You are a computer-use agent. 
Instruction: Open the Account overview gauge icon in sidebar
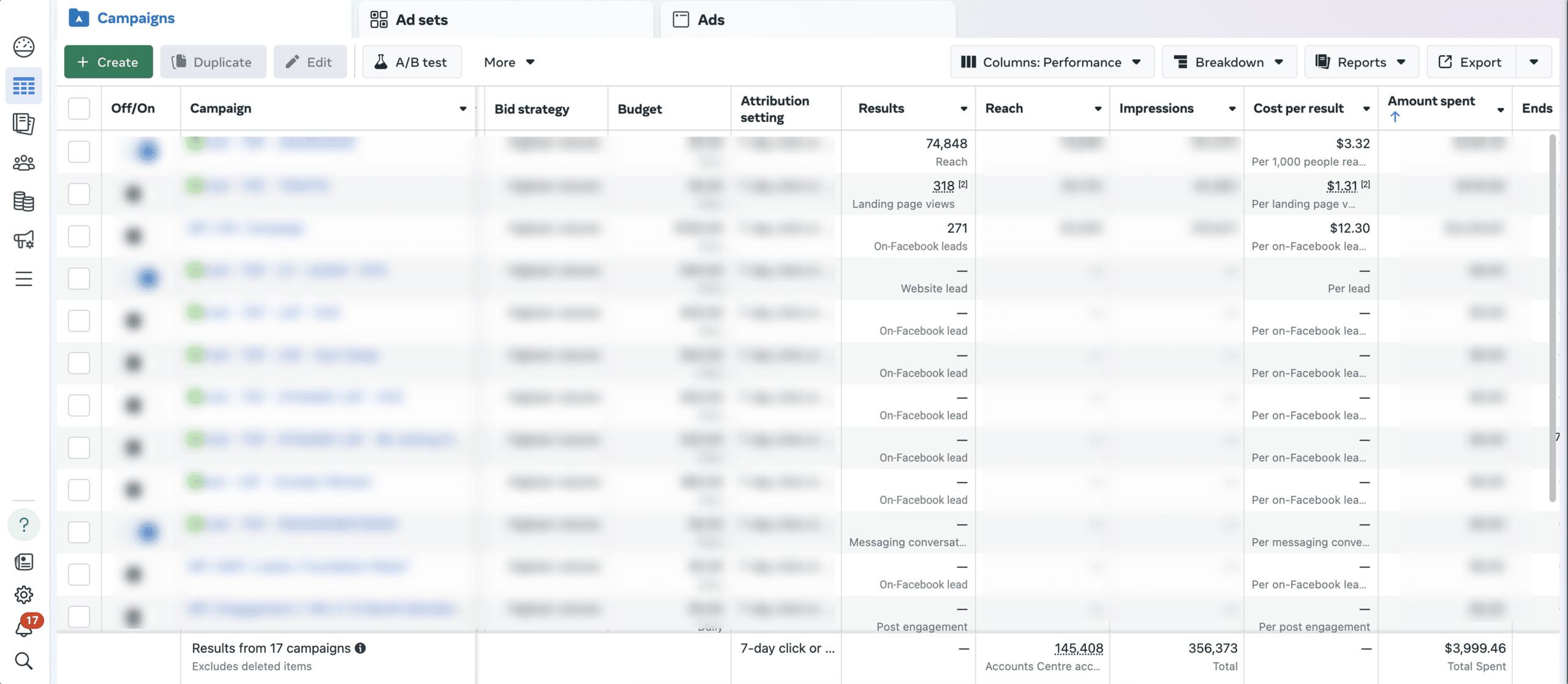coord(24,47)
